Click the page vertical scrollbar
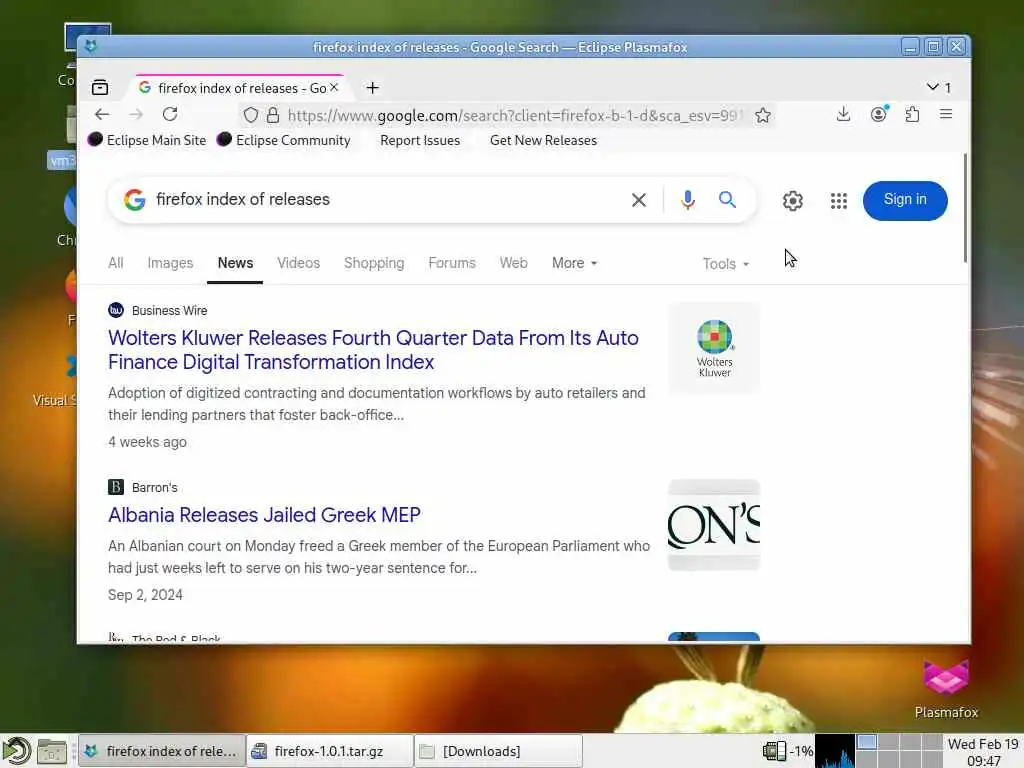This screenshot has width=1024, height=768. pyautogui.click(x=965, y=209)
